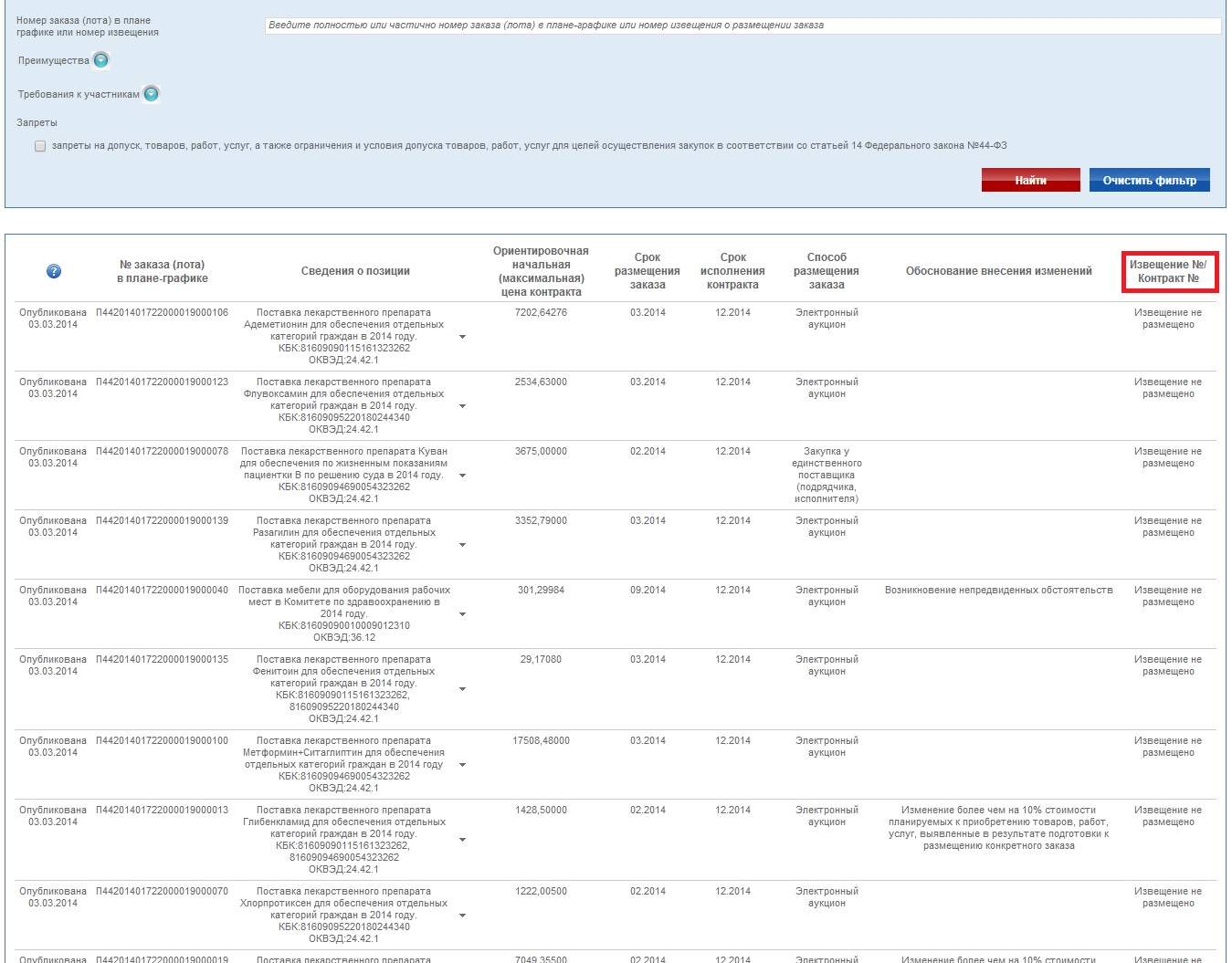Viewport: 1232px width, 963px height.
Task: Click the Способ размещения заказа column header
Action: click(827, 271)
